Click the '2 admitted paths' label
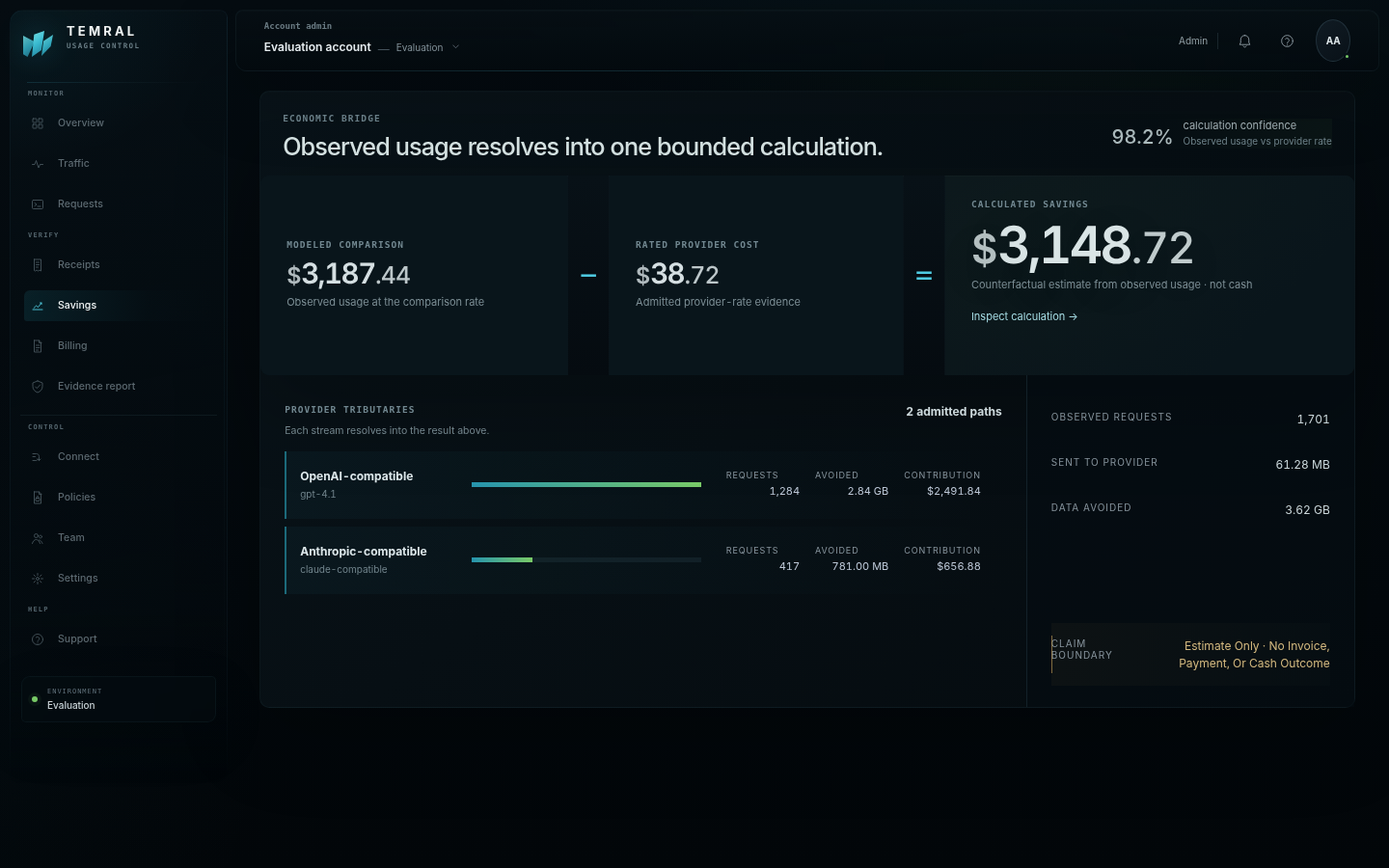The height and width of the screenshot is (868, 1389). (953, 412)
